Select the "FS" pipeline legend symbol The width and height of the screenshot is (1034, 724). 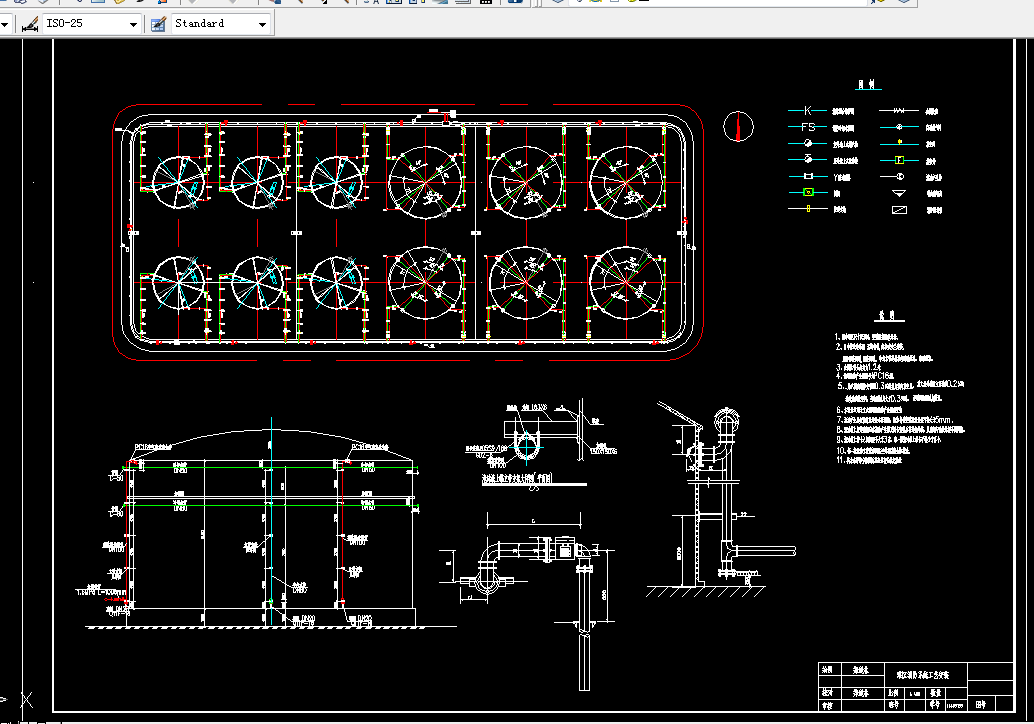click(808, 127)
